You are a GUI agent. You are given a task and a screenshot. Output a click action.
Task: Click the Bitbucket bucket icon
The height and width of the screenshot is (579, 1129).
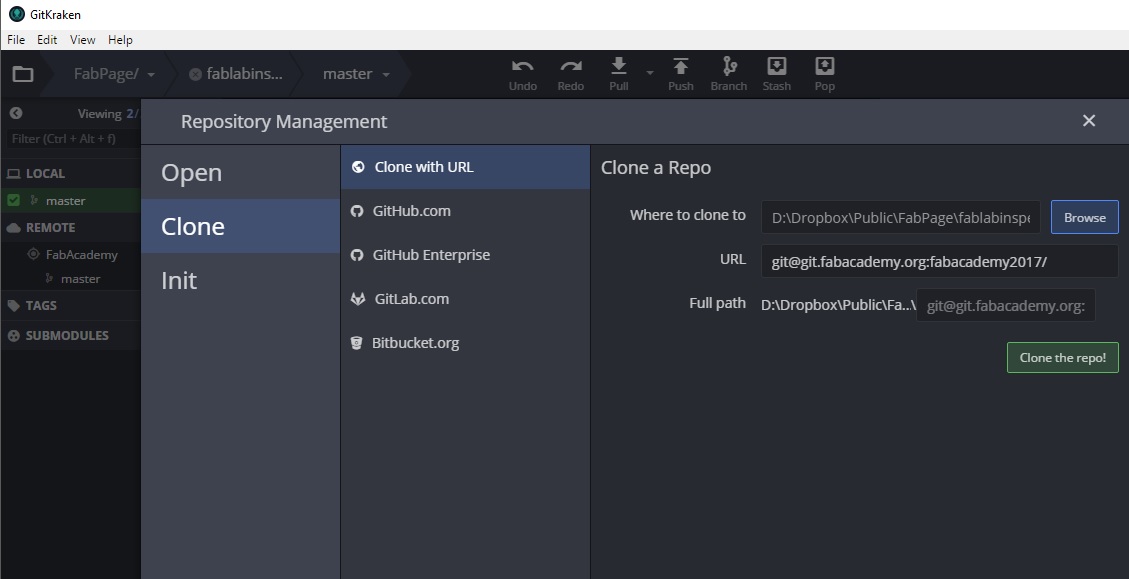(x=356, y=343)
